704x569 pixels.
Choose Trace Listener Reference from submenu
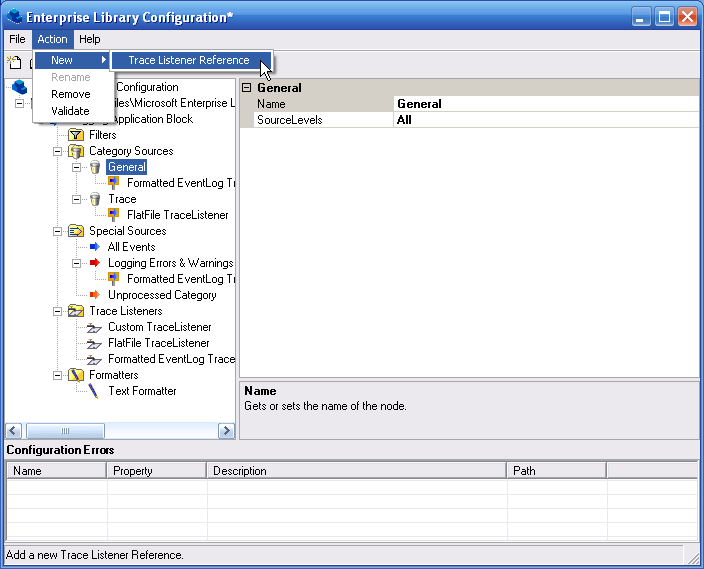point(188,60)
